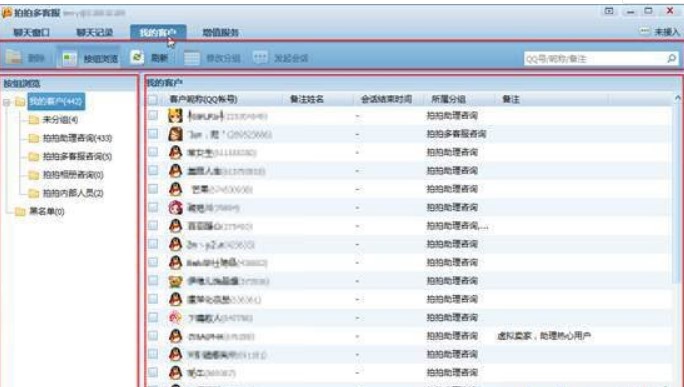Click the 修改分组 toolbar button label

223,58
